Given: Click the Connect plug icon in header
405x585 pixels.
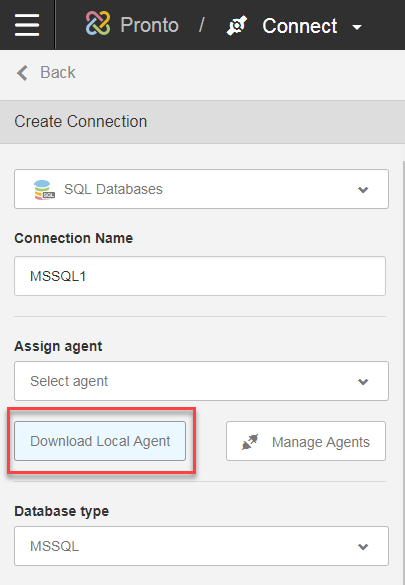Looking at the screenshot, I should coord(237,25).
